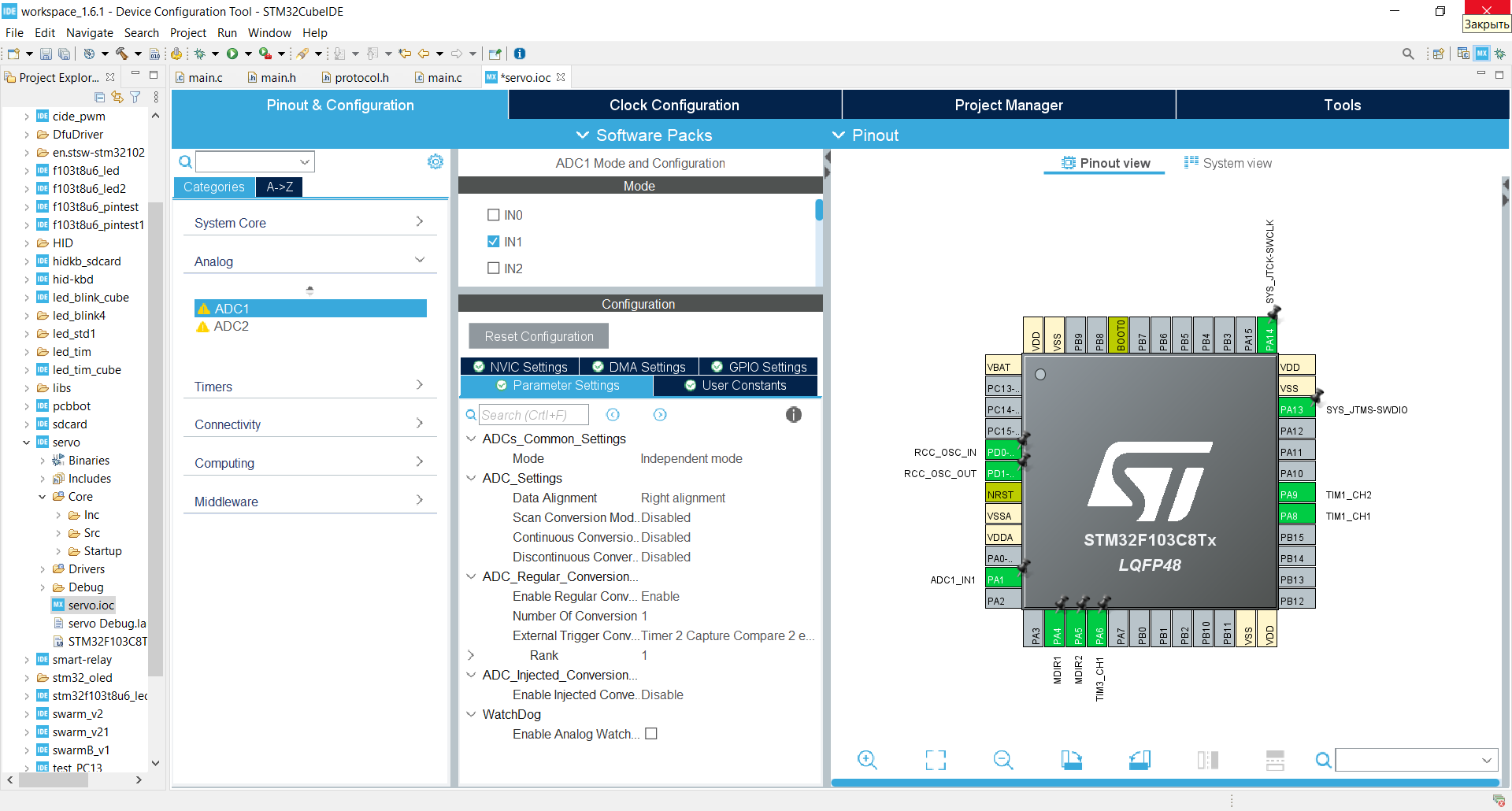This screenshot has width=1512, height=811.
Task: Go to next parameter search result
Action: pos(660,415)
